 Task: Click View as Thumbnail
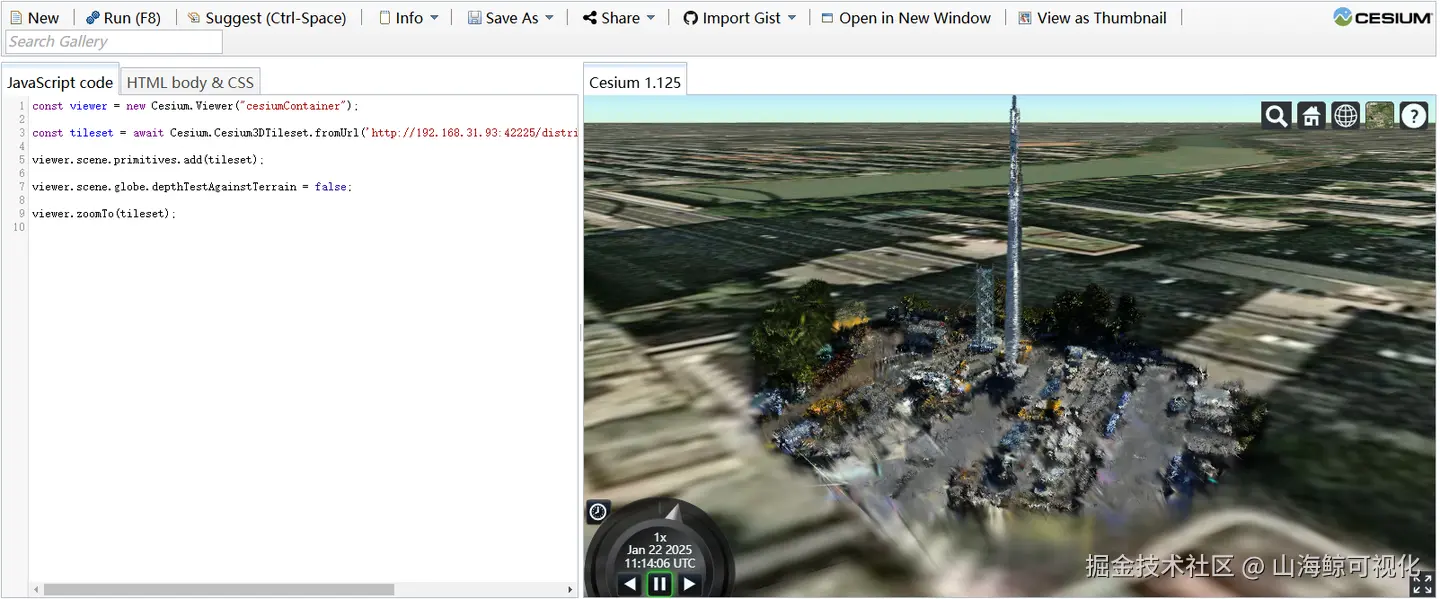tap(1092, 18)
